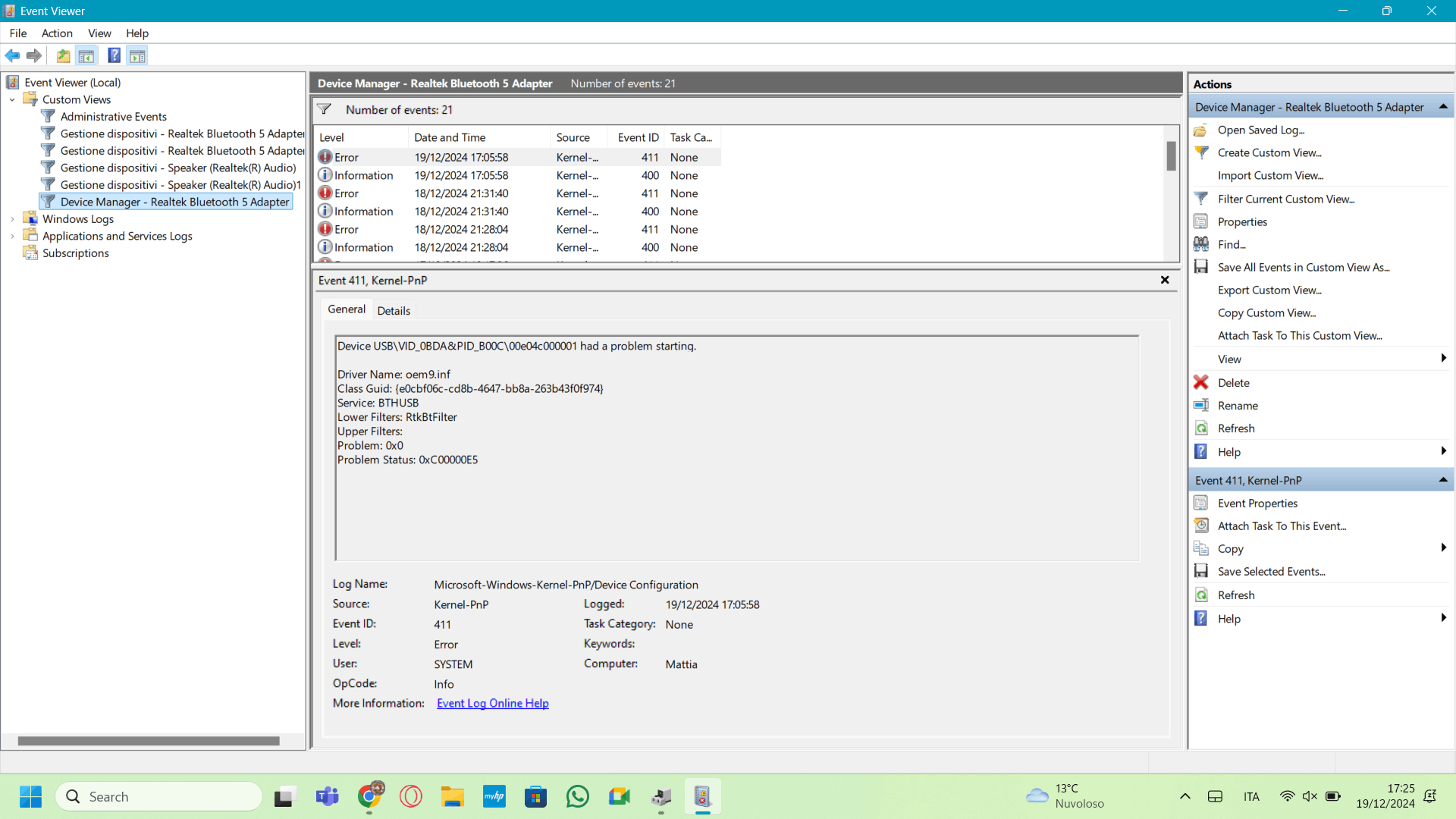This screenshot has width=1456, height=819.
Task: Click the Back arrow toolbar icon
Action: click(x=12, y=55)
